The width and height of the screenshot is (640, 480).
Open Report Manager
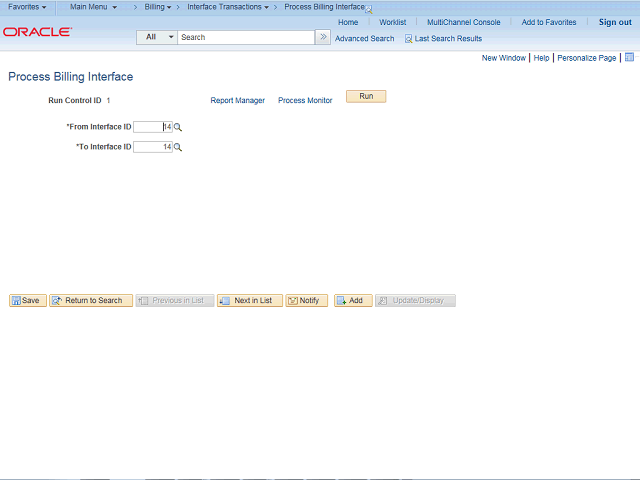tap(238, 100)
